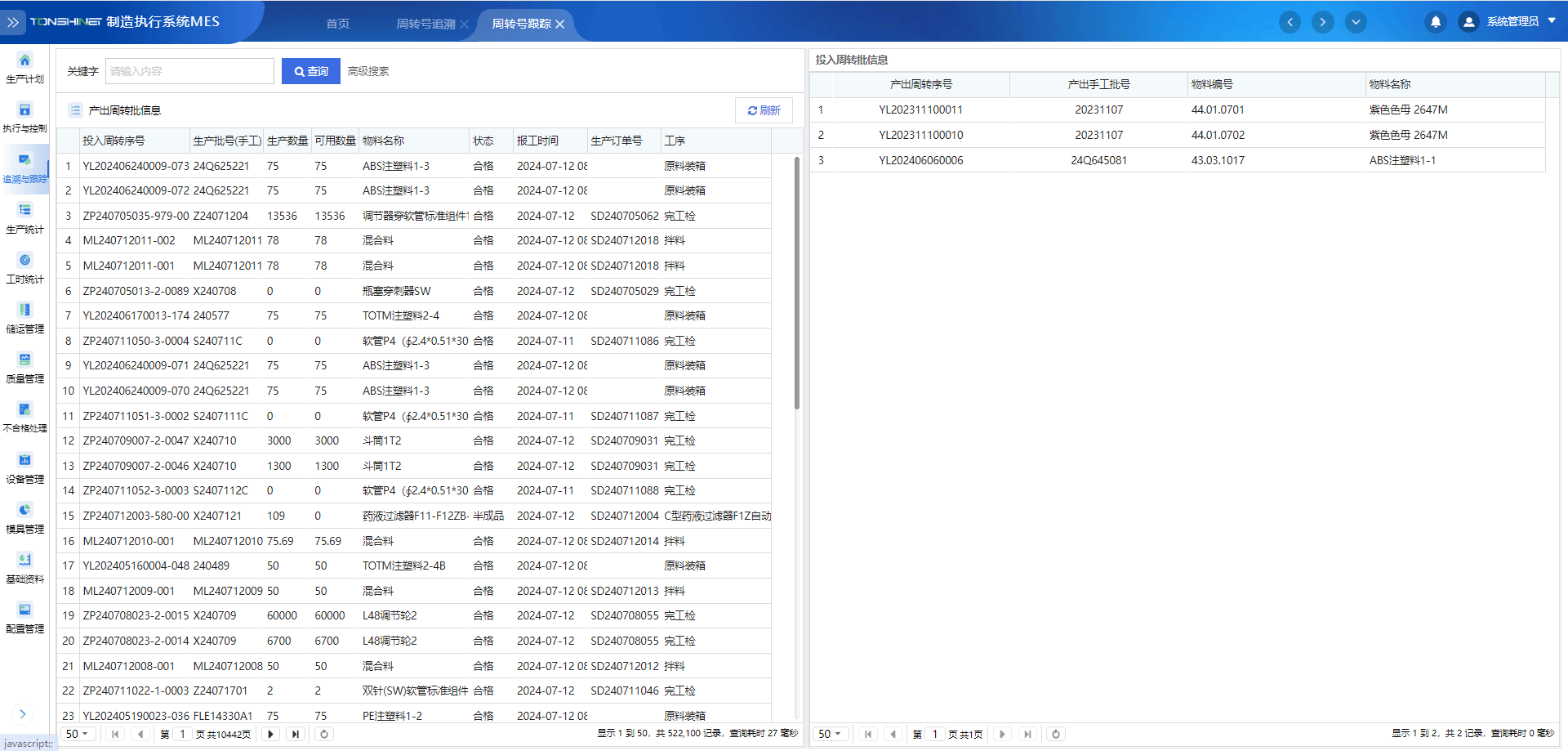
Task: Open left table page size dropdown
Action: 77,734
